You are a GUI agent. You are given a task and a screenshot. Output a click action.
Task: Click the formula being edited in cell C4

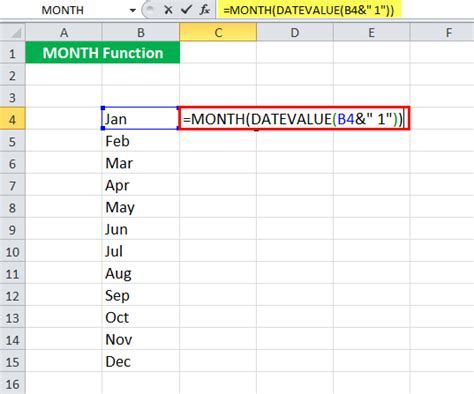click(x=294, y=118)
